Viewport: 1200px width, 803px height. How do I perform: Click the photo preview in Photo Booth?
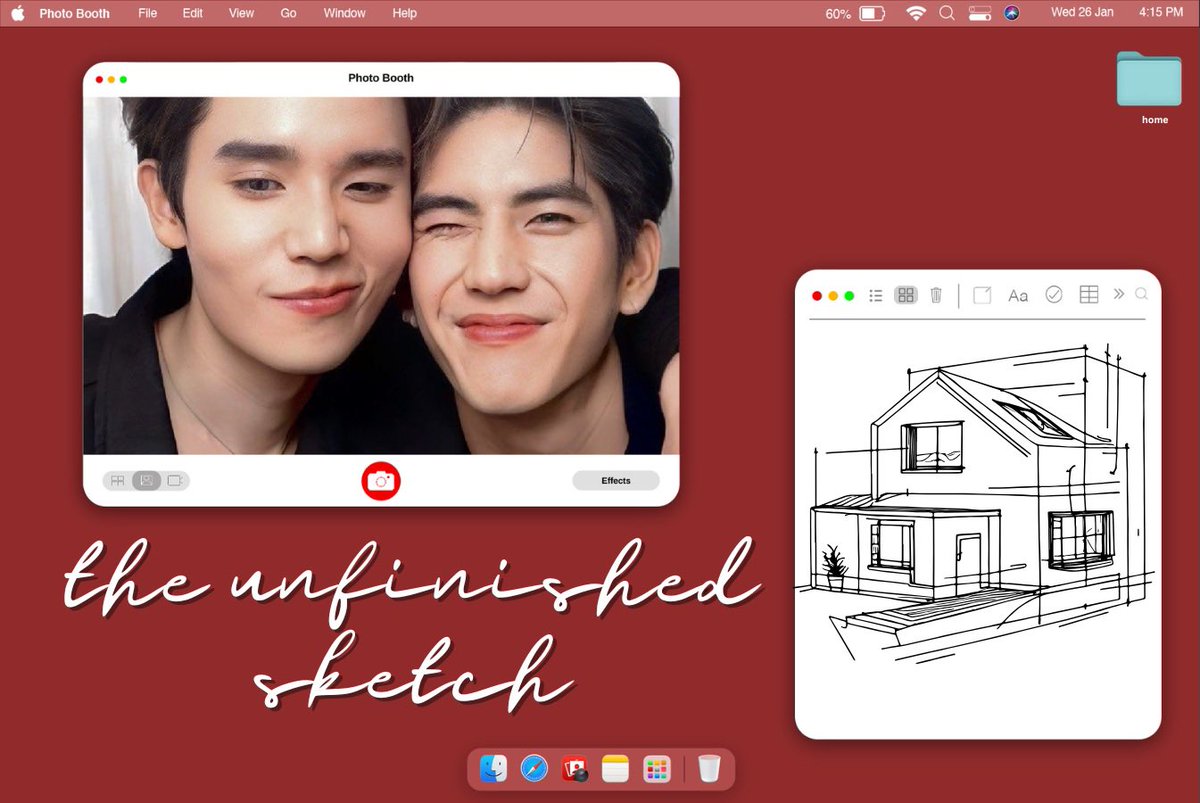coord(381,276)
